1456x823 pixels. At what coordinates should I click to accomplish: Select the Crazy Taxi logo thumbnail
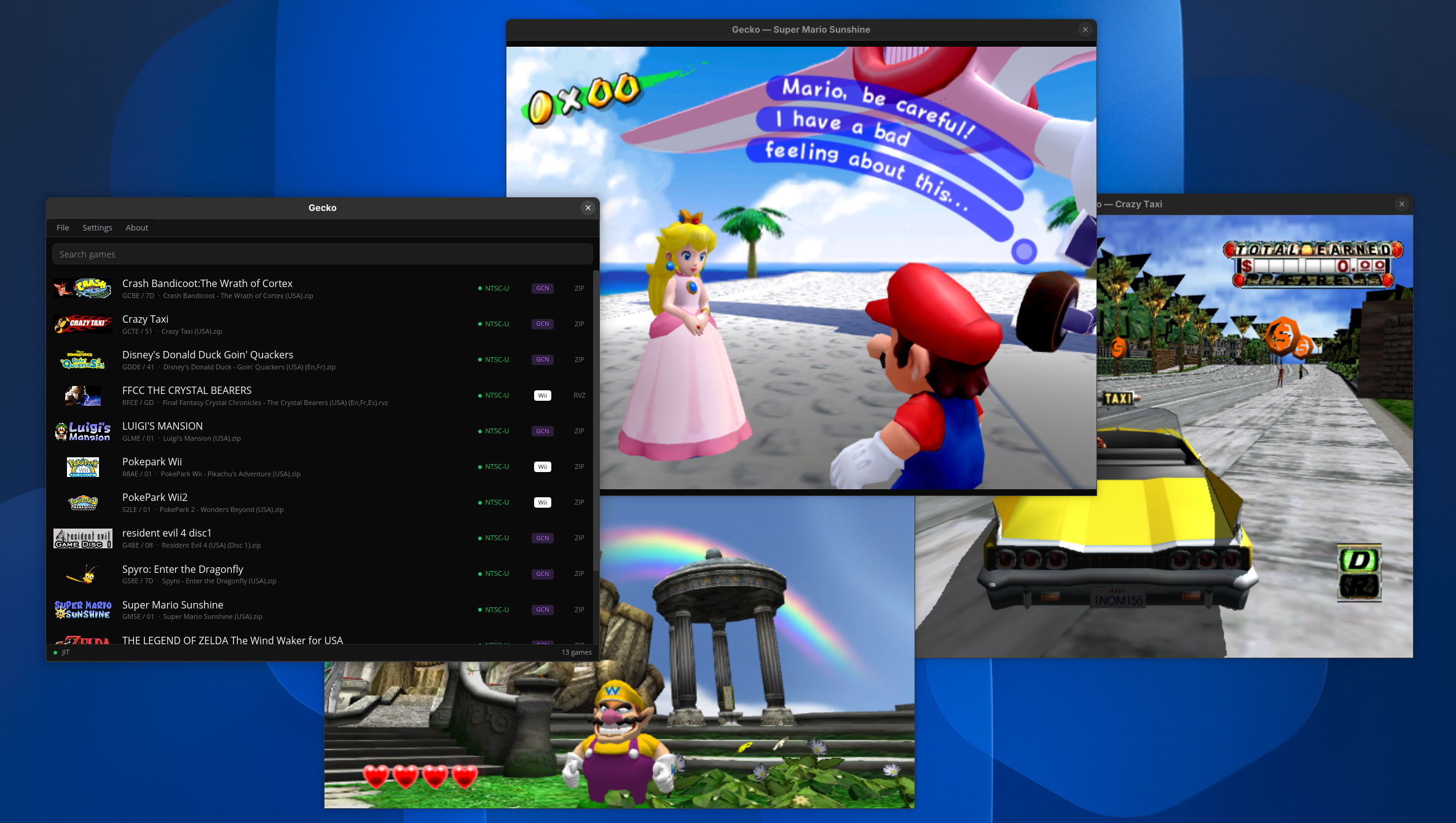83,324
